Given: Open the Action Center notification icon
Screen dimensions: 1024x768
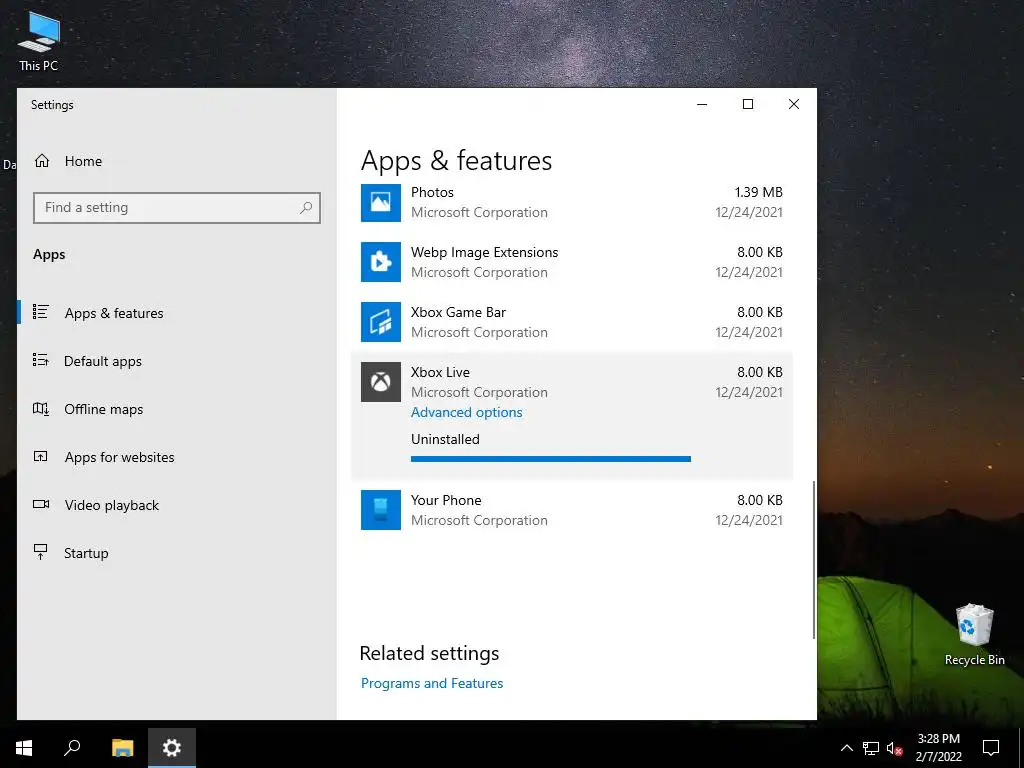Looking at the screenshot, I should 991,748.
